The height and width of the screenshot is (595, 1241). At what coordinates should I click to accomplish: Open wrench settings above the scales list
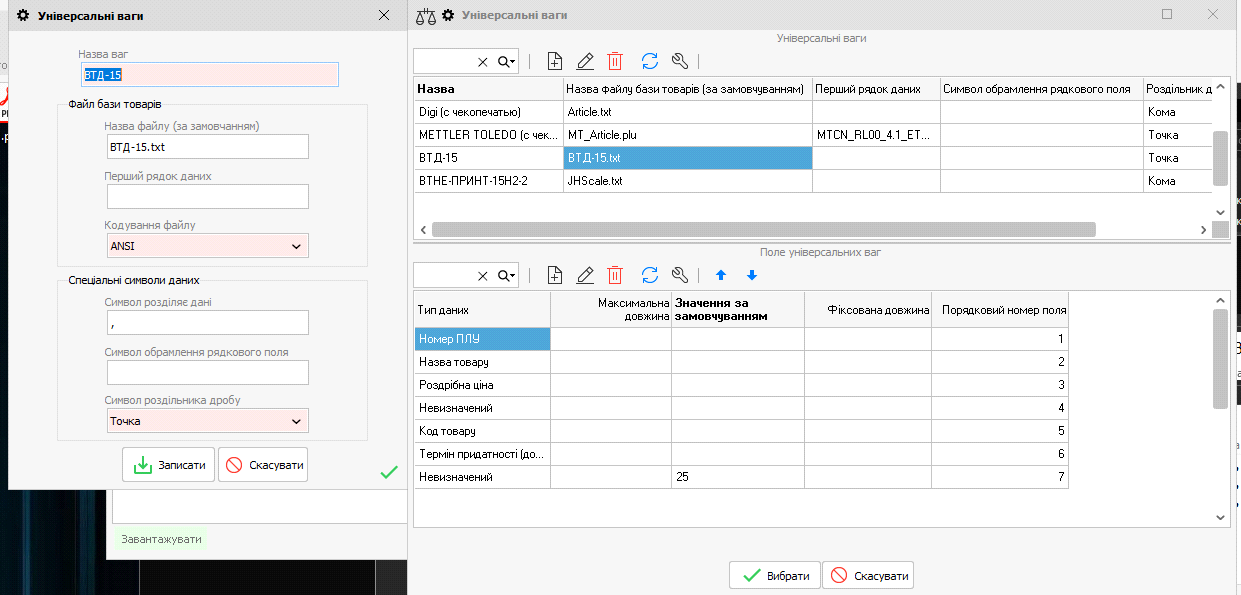pos(680,61)
